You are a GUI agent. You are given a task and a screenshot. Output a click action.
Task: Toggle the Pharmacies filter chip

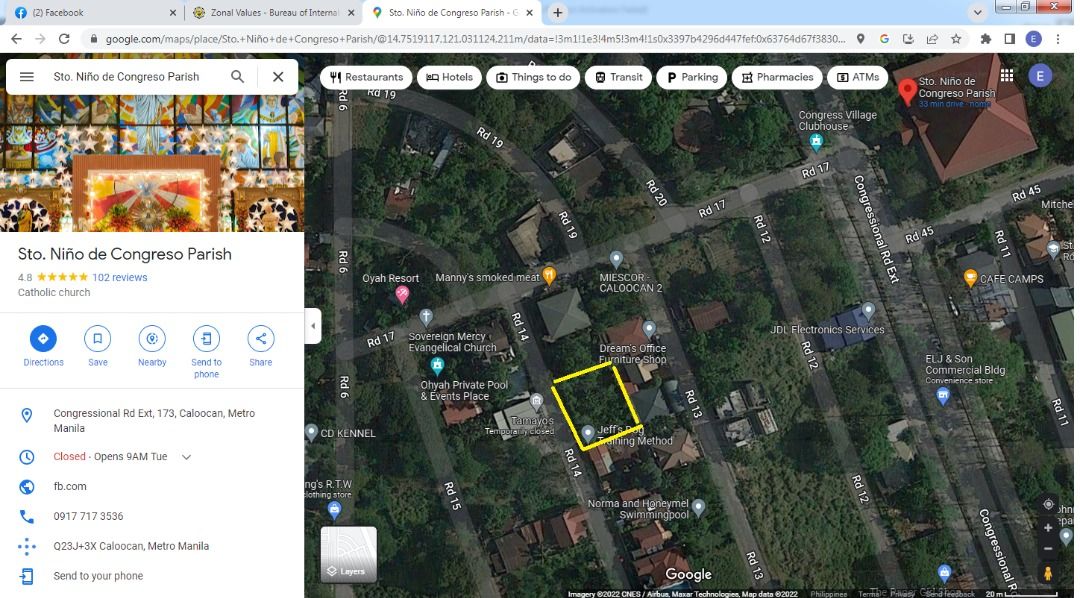(777, 76)
